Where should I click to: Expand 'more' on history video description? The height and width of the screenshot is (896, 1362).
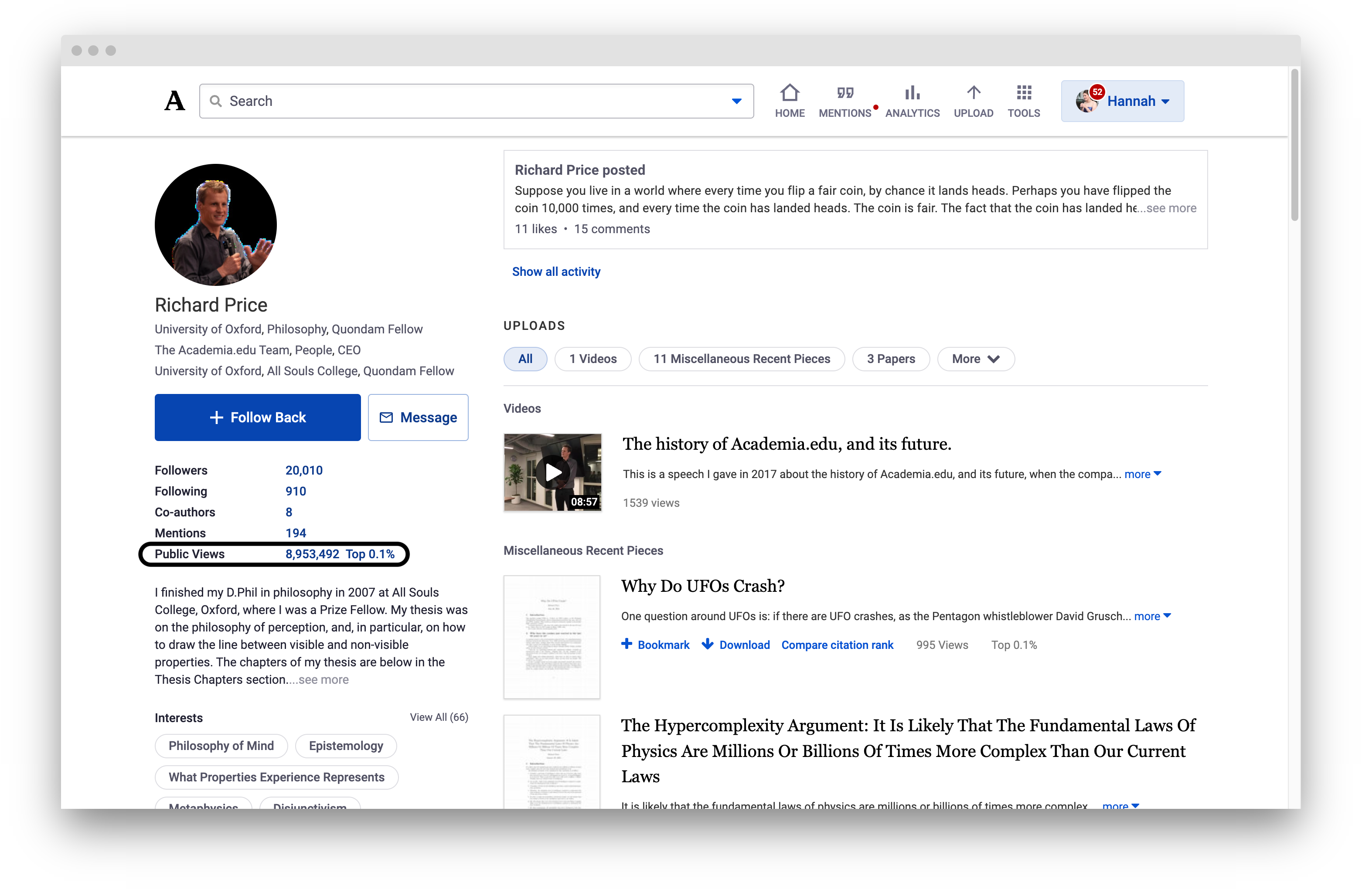point(1142,474)
